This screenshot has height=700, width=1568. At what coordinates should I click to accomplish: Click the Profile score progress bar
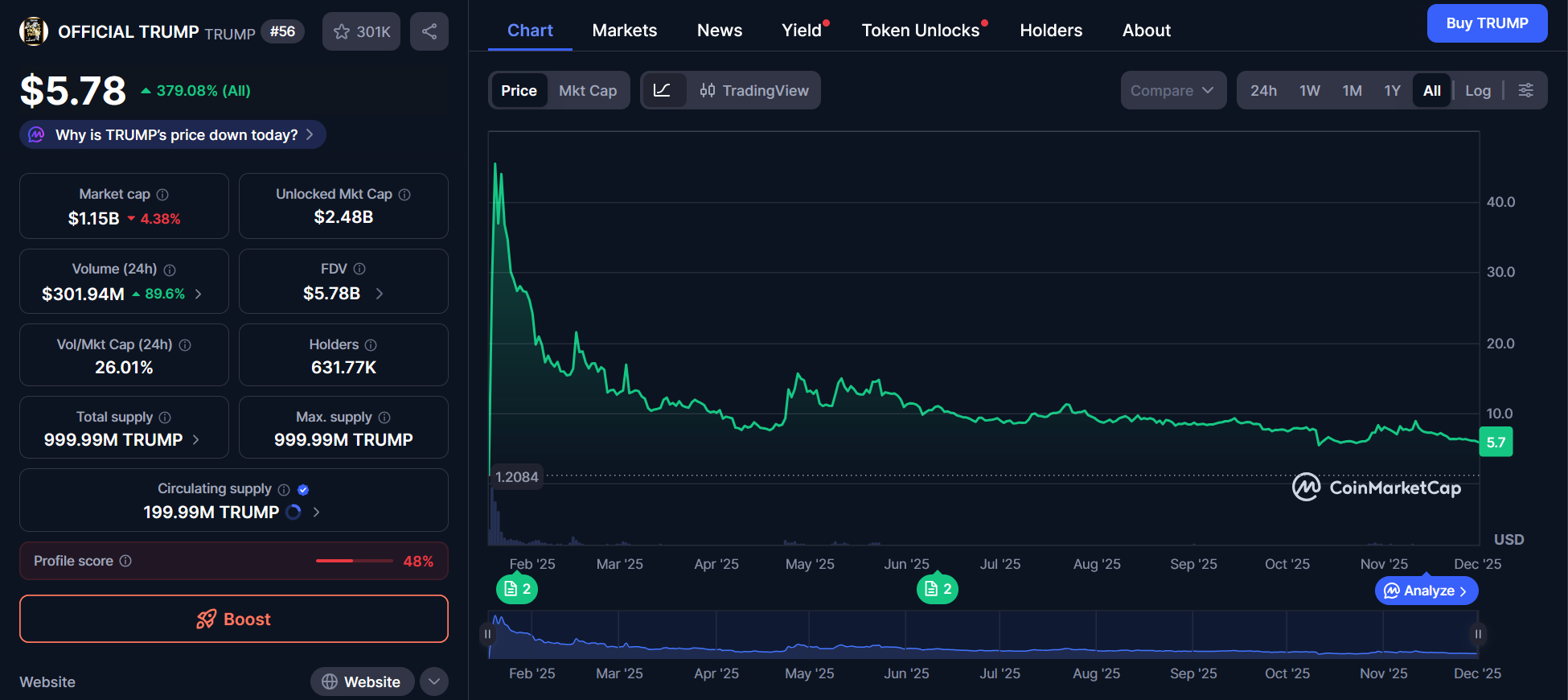[x=355, y=561]
